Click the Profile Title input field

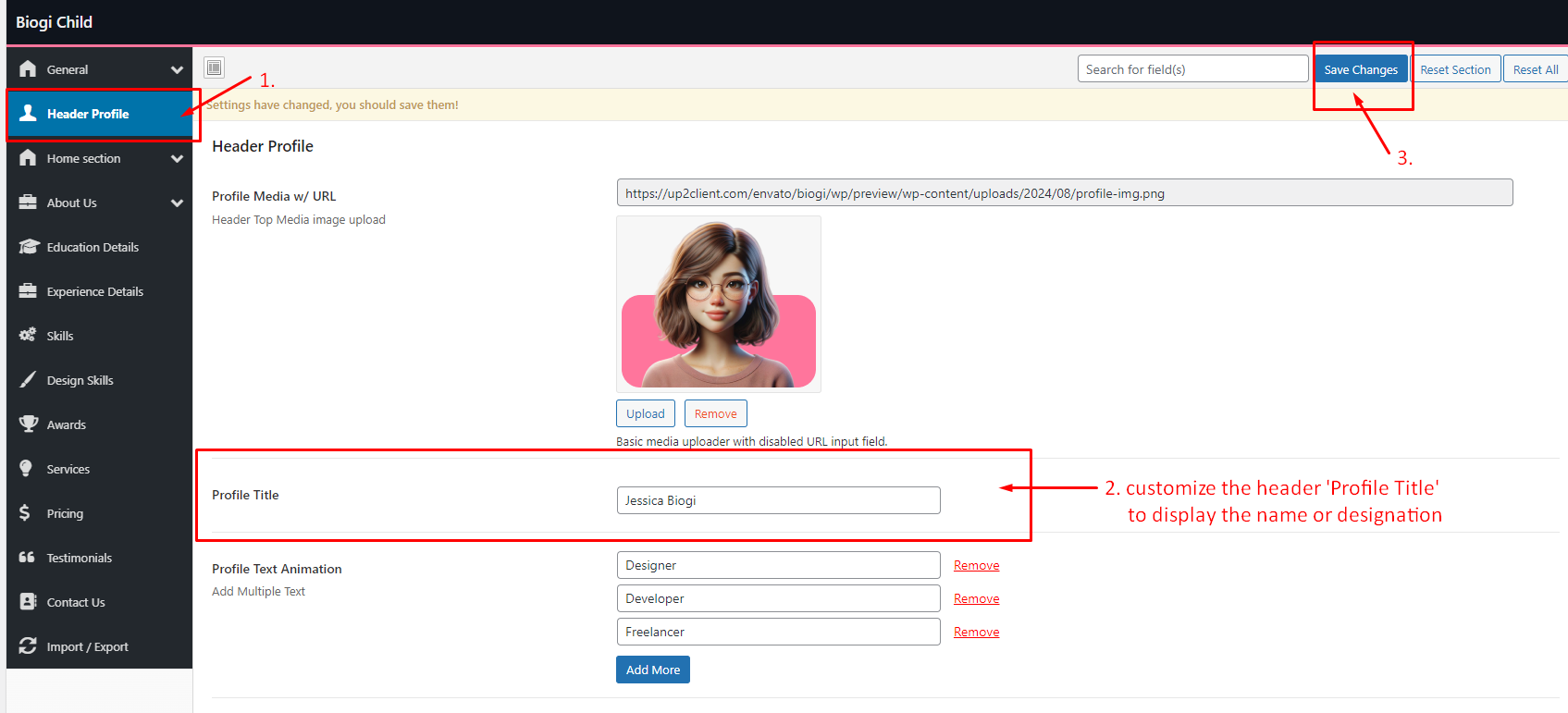[x=778, y=500]
